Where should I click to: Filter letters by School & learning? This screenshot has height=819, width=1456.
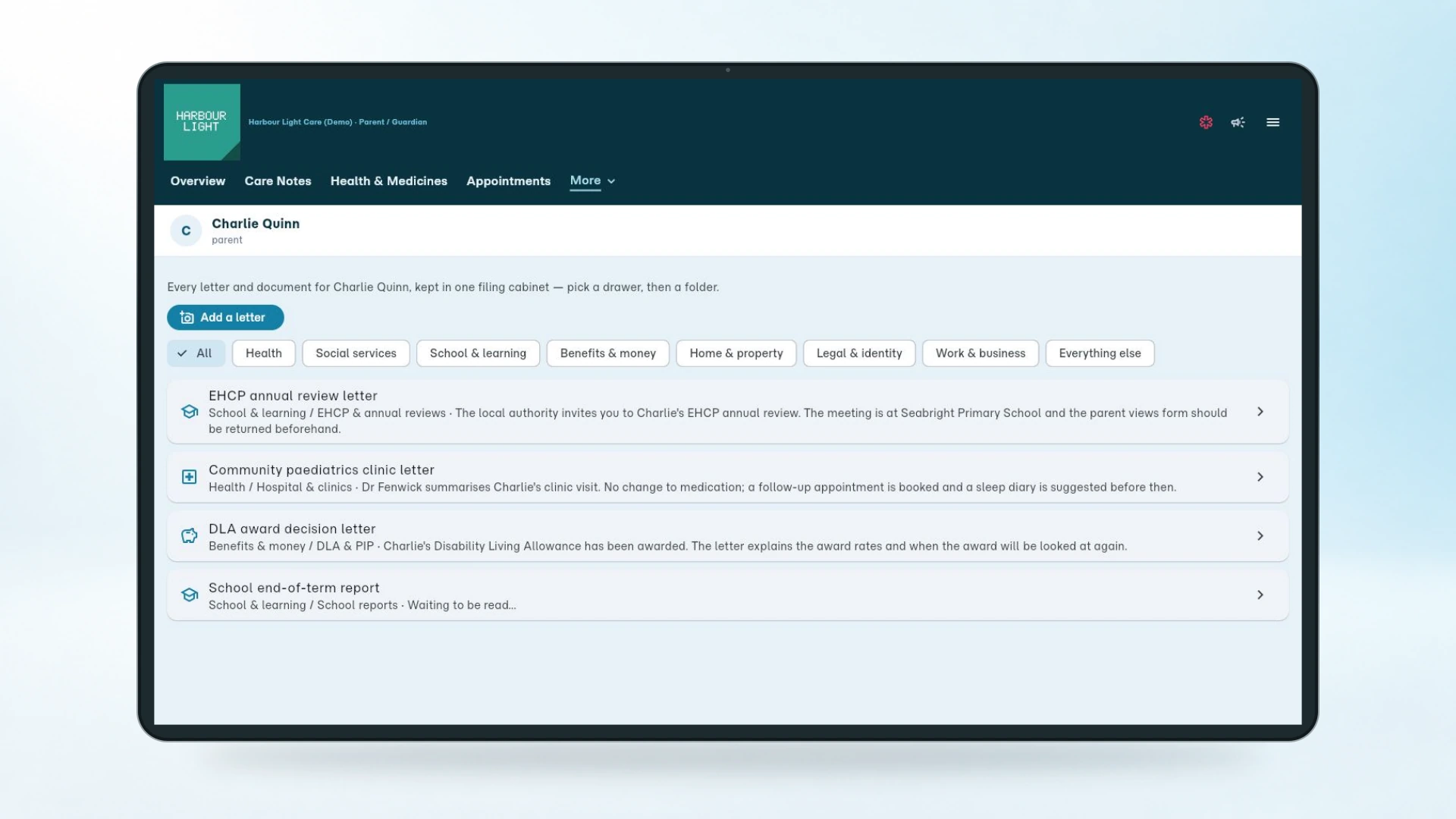[x=478, y=353]
